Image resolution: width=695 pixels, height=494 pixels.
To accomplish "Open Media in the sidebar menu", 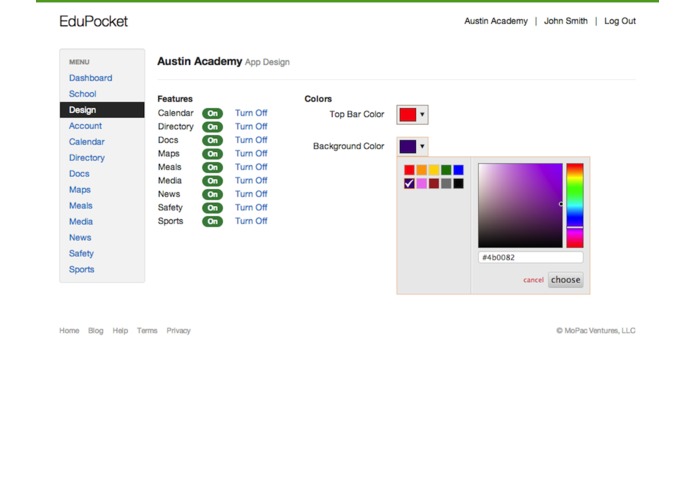I will pyautogui.click(x=81, y=222).
